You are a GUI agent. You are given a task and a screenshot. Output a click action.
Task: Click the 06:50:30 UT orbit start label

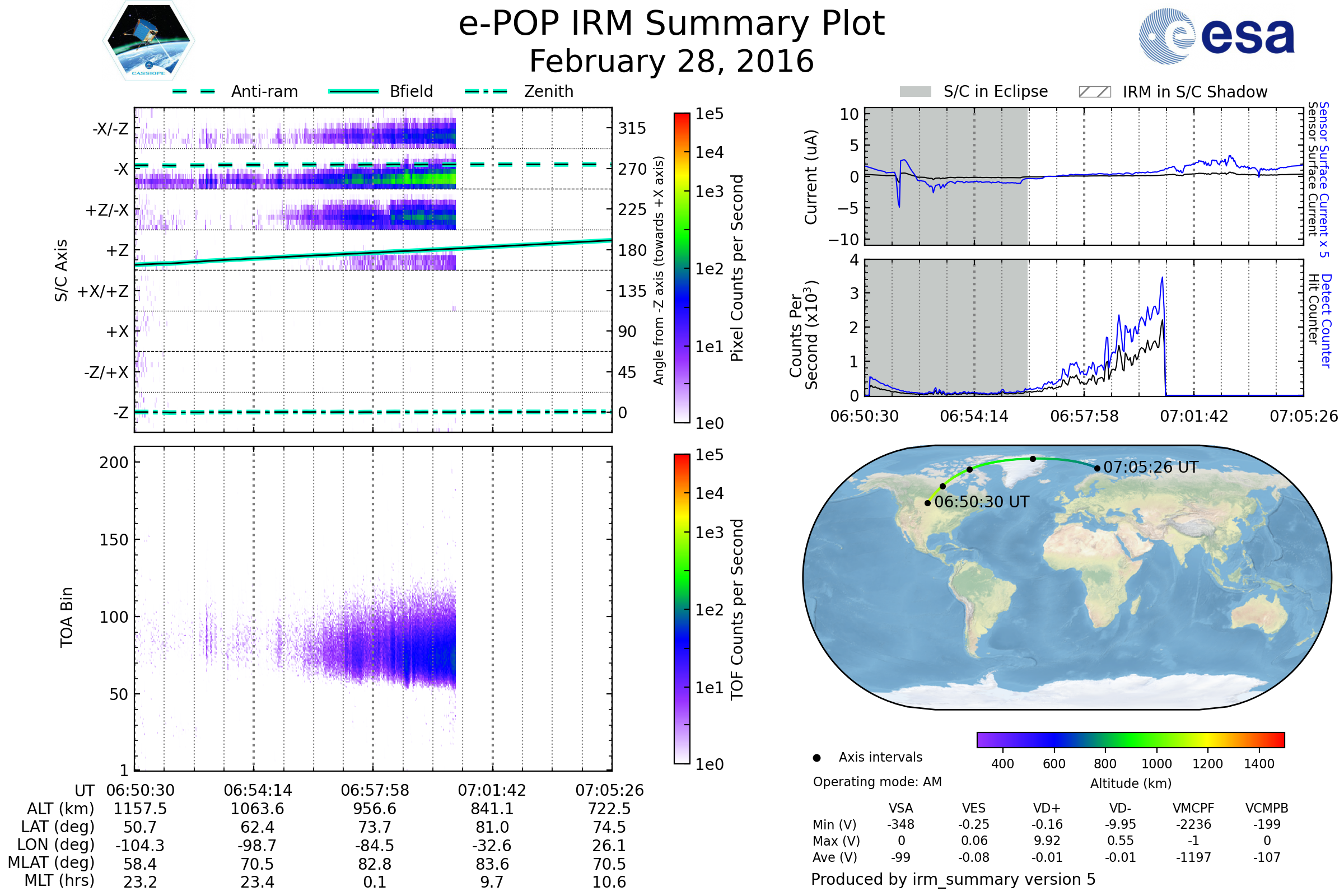[981, 502]
